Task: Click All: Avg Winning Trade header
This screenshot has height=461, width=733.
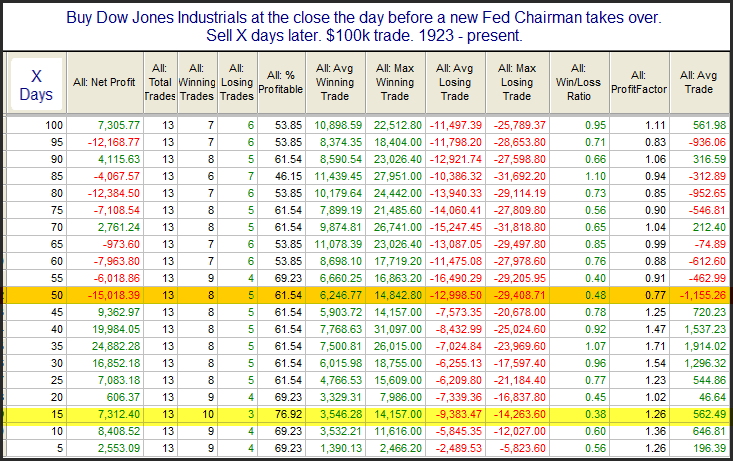Action: (x=335, y=82)
